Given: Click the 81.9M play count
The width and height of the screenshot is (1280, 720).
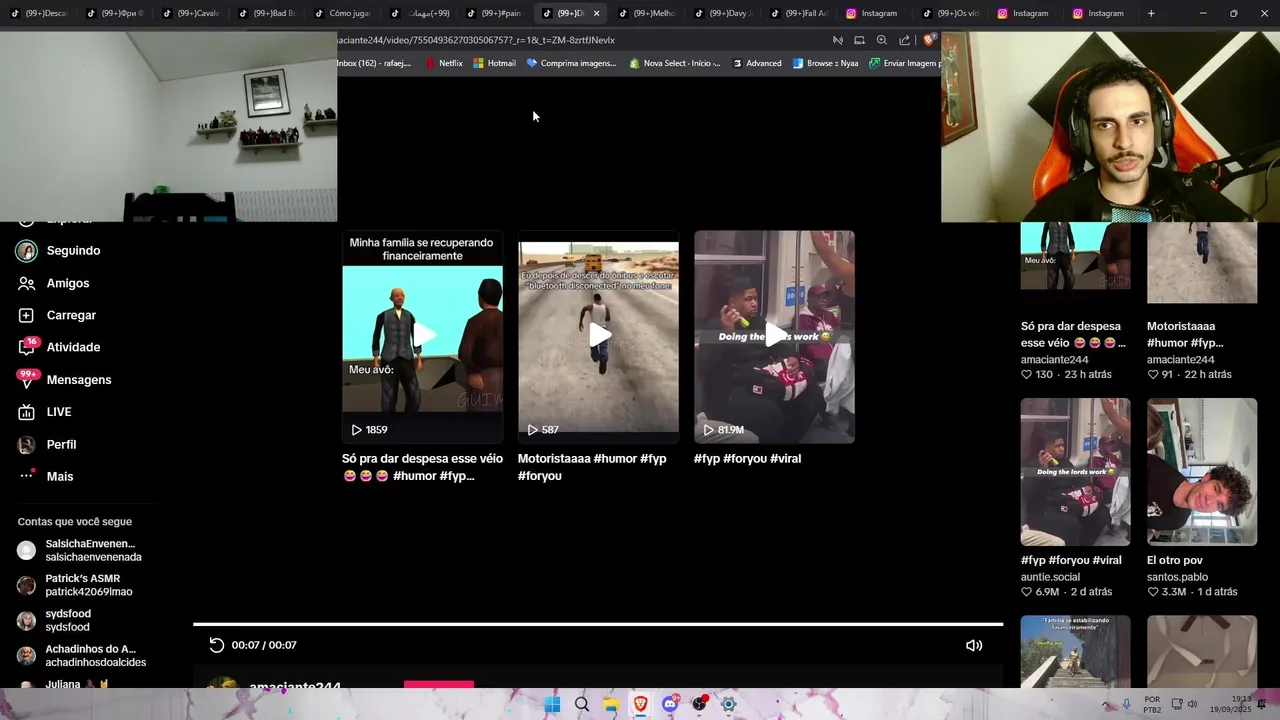Looking at the screenshot, I should [723, 430].
